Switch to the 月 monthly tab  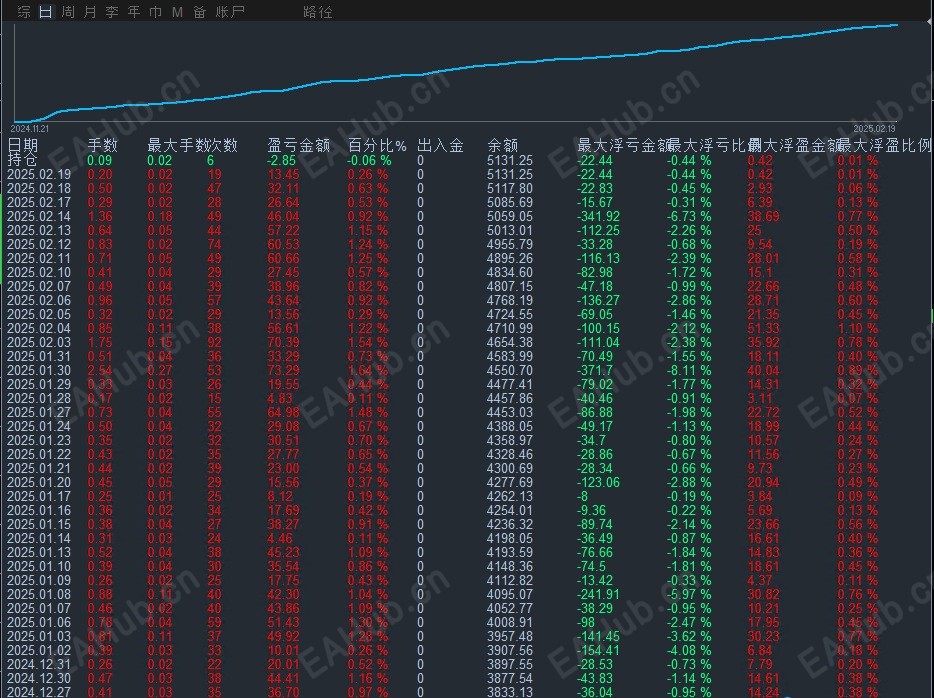click(x=90, y=13)
